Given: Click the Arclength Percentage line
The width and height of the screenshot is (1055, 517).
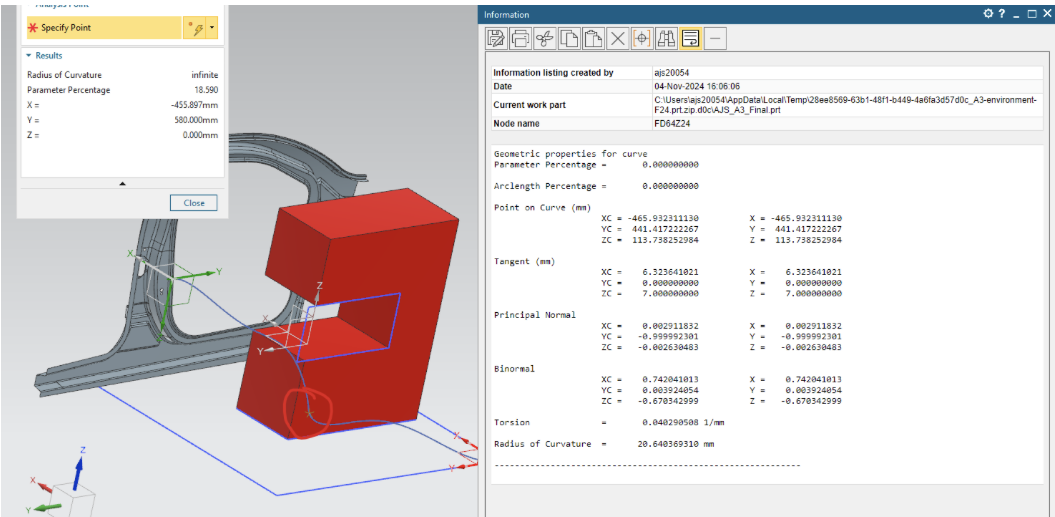Looking at the screenshot, I should pyautogui.click(x=596, y=186).
